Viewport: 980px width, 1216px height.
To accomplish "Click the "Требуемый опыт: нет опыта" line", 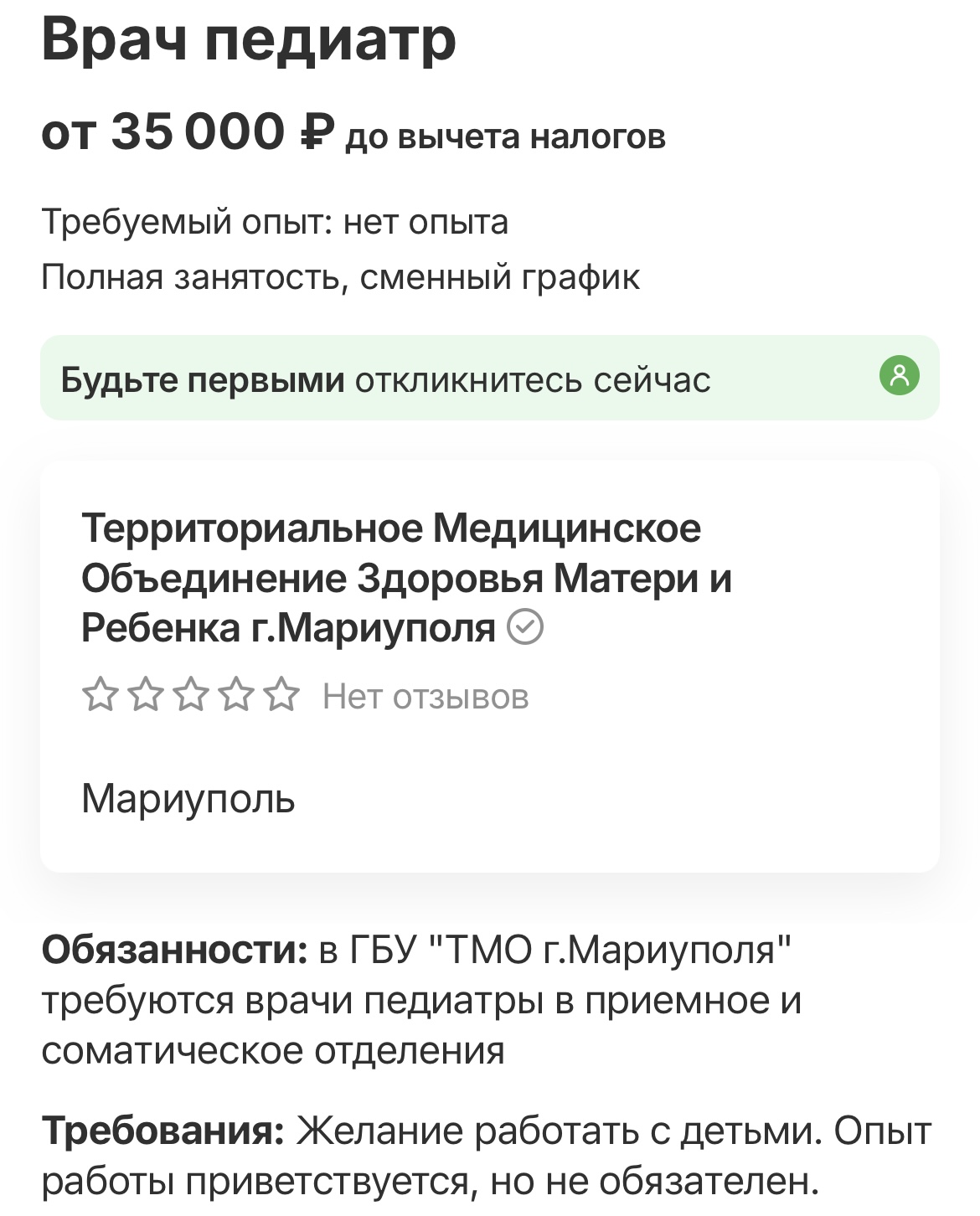I will pos(275,223).
